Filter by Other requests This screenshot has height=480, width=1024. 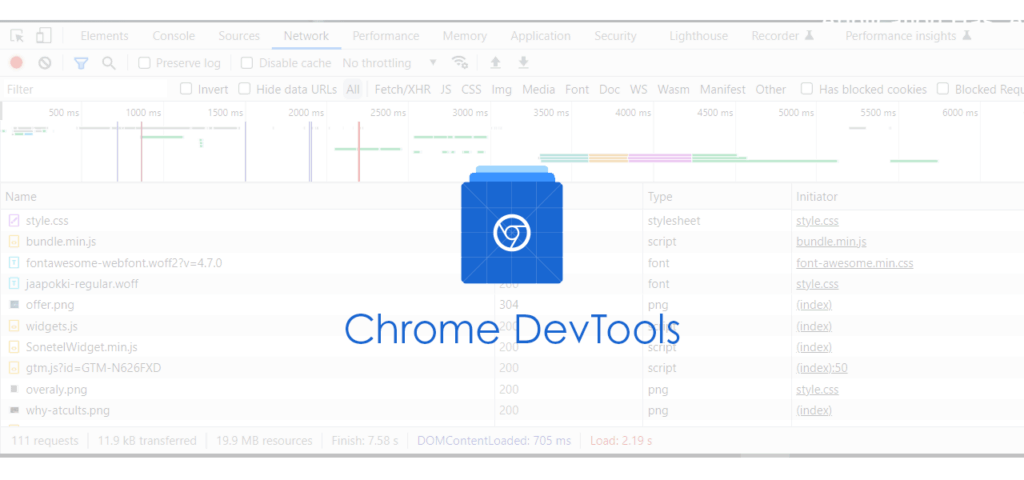771,89
